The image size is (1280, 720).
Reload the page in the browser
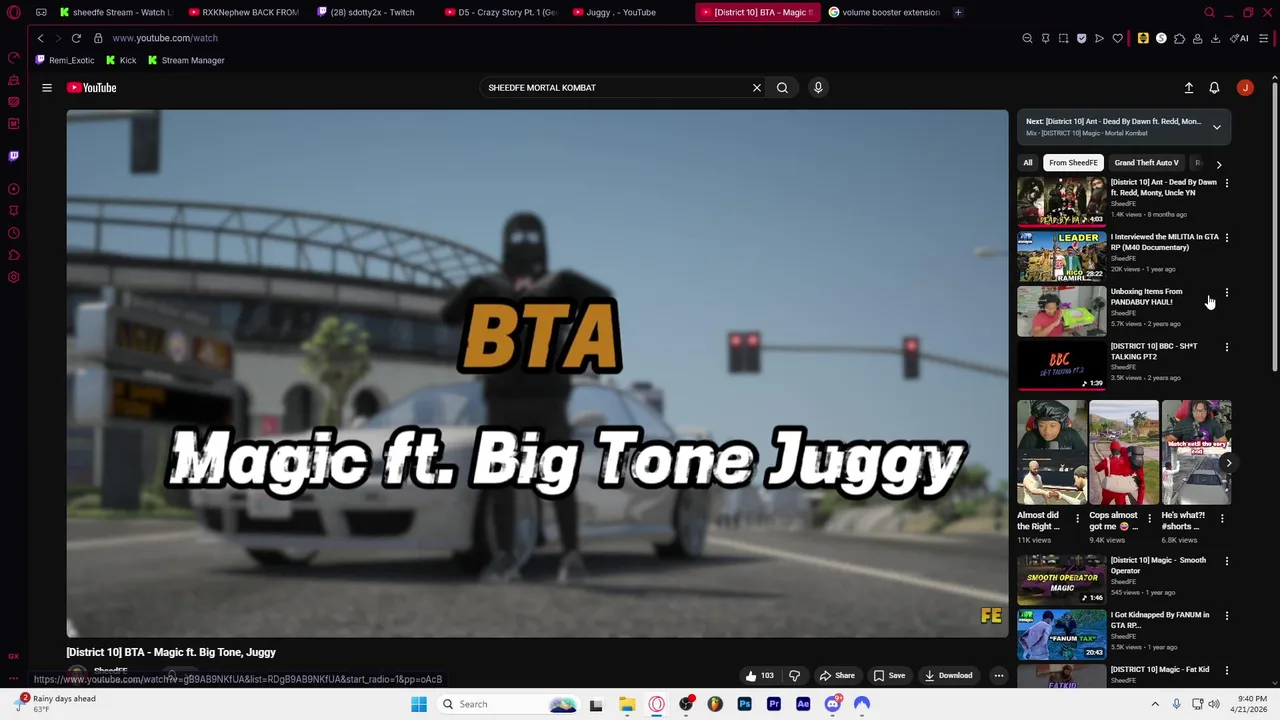76,38
